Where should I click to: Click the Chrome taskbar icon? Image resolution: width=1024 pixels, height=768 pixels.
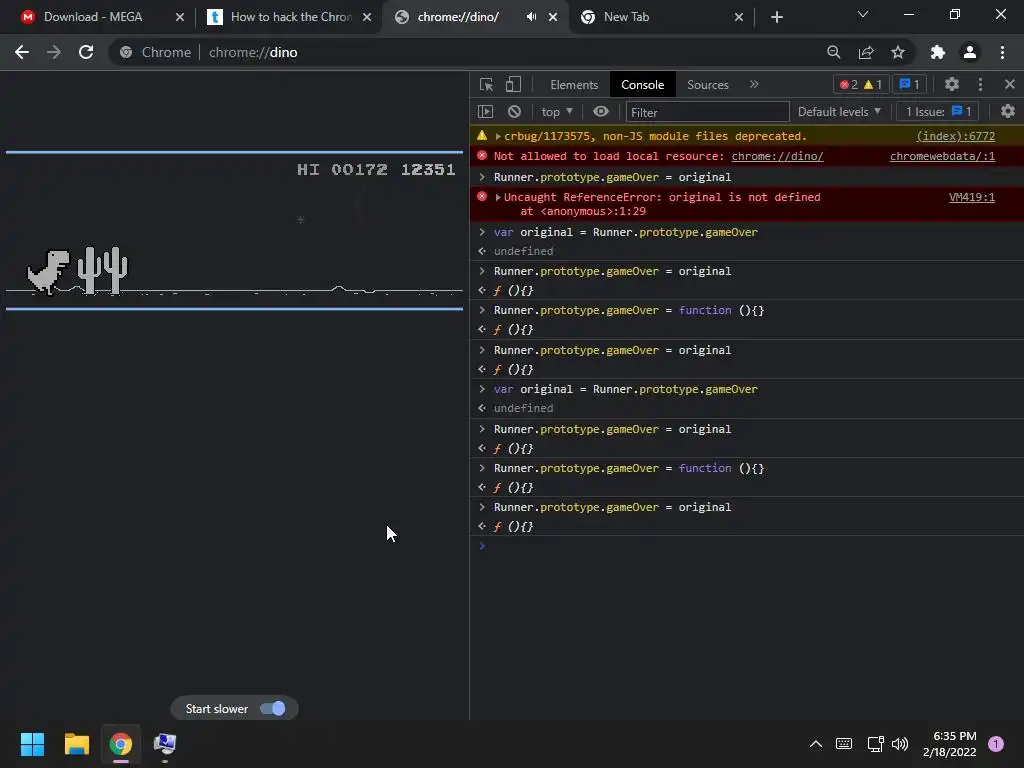pos(121,744)
